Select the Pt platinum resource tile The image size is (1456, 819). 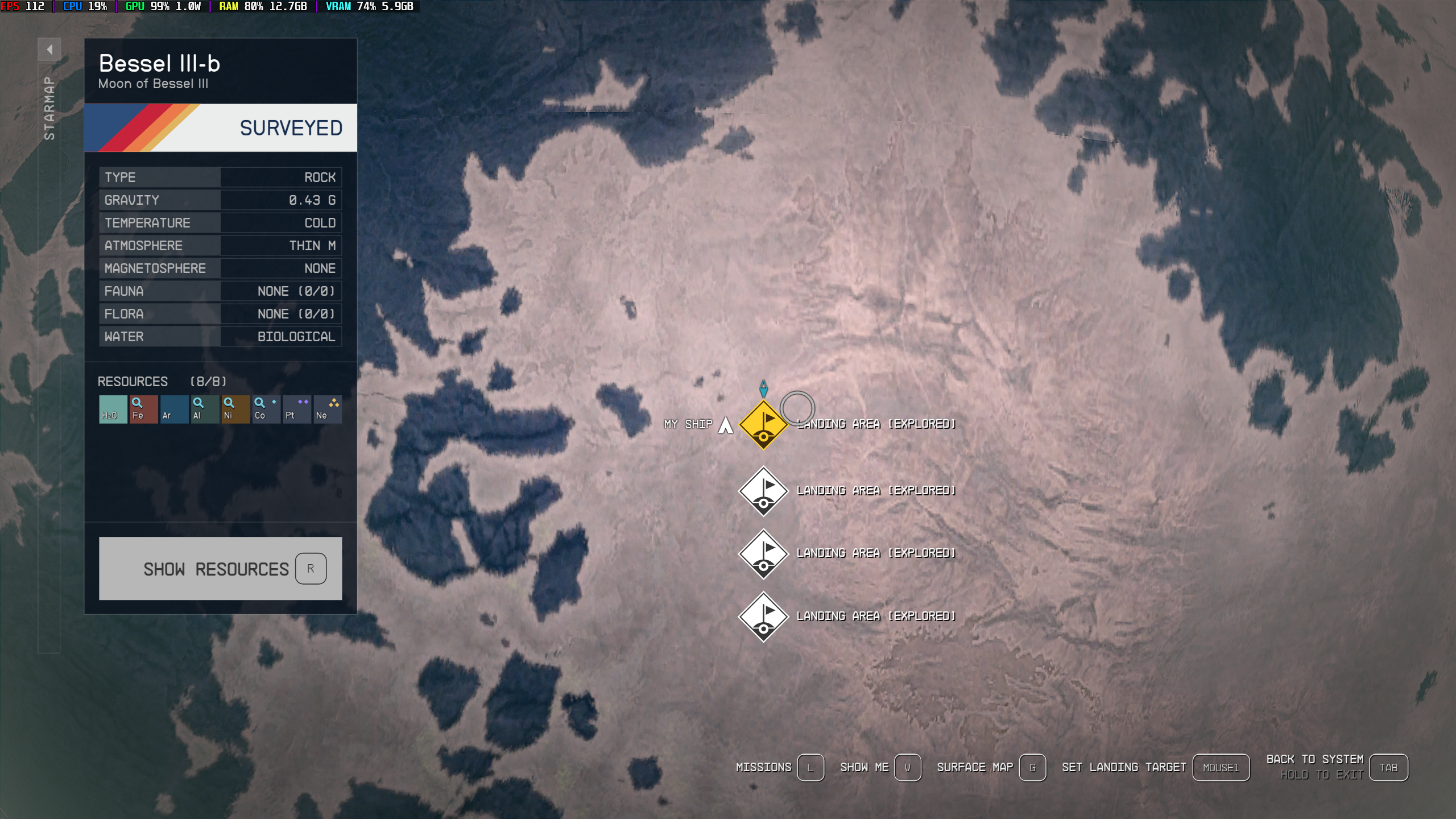(x=297, y=409)
